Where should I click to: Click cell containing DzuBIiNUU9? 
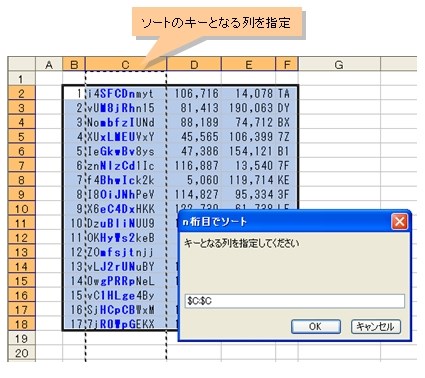126,223
